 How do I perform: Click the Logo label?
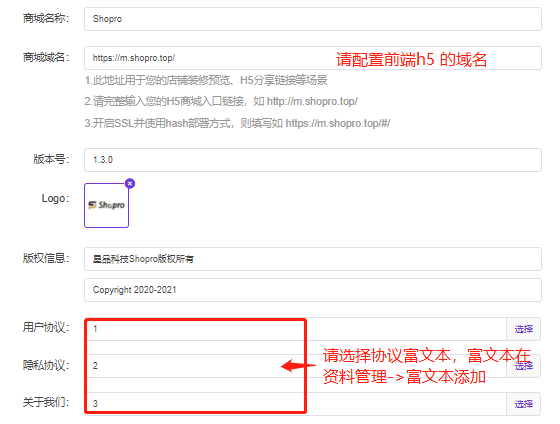(x=55, y=198)
